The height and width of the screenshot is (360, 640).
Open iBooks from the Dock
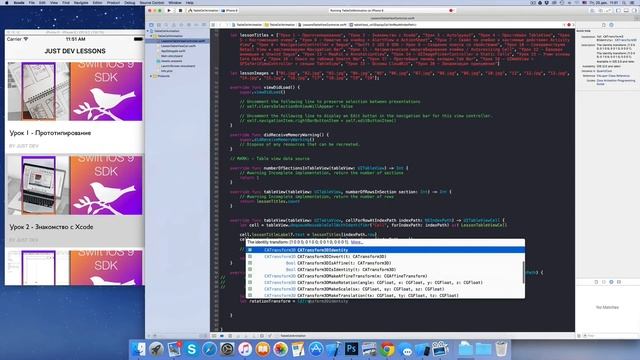tap(262, 349)
